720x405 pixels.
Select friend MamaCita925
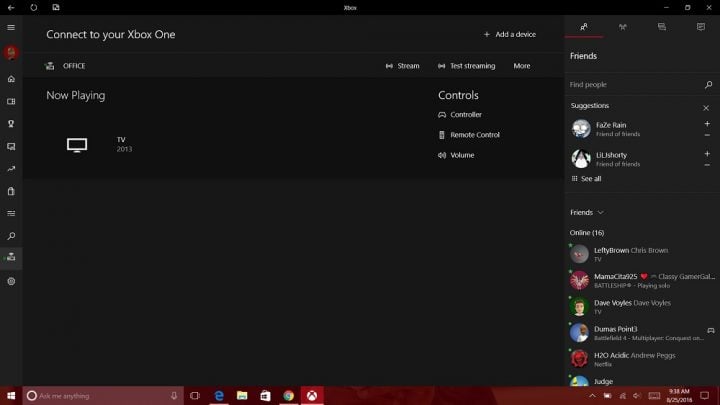tap(642, 280)
